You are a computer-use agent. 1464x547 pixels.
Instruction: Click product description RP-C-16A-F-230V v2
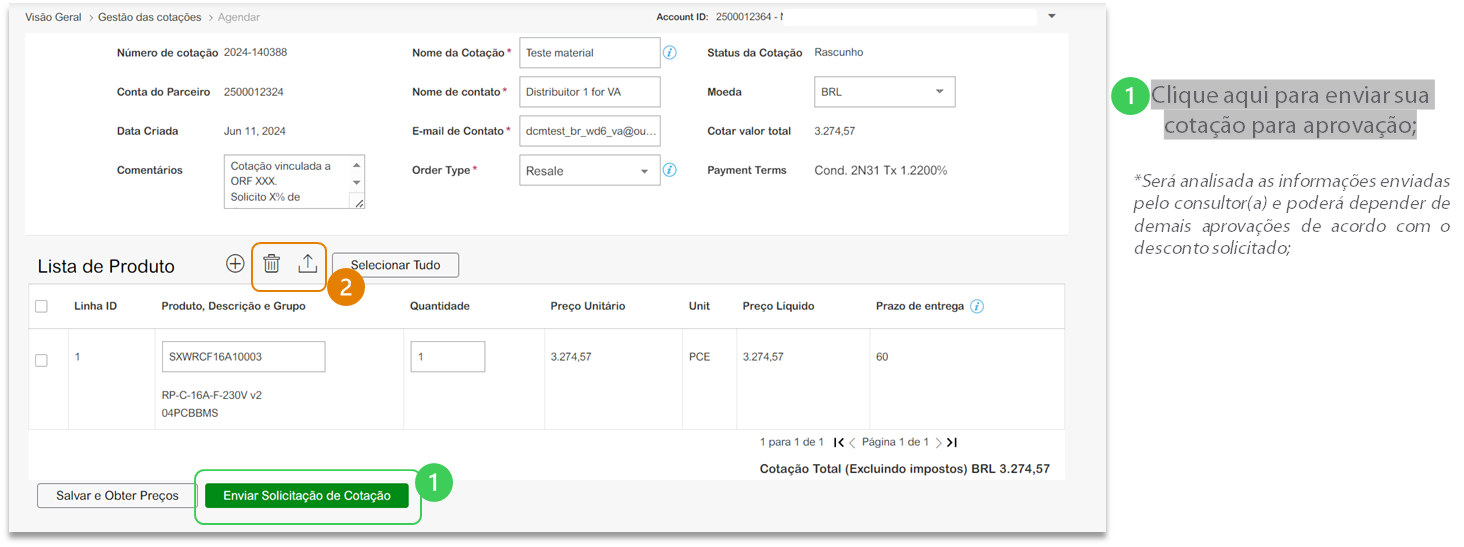(212, 395)
